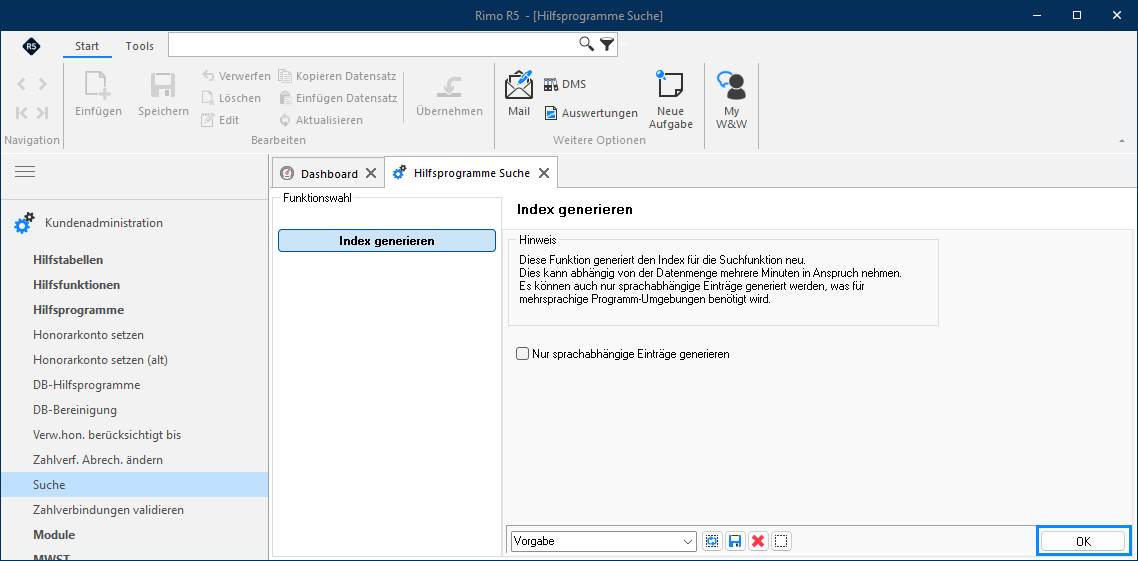Screen dimensions: 1138x561
Task: Close the Hilfsprogramme Suche tab
Action: 543,173
